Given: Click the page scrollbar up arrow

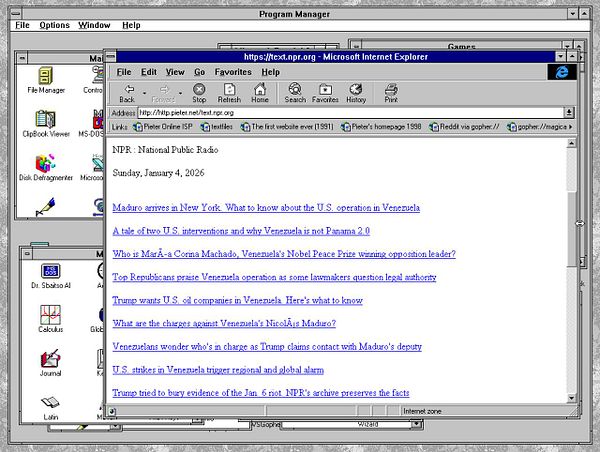Looking at the screenshot, I should pos(571,144).
